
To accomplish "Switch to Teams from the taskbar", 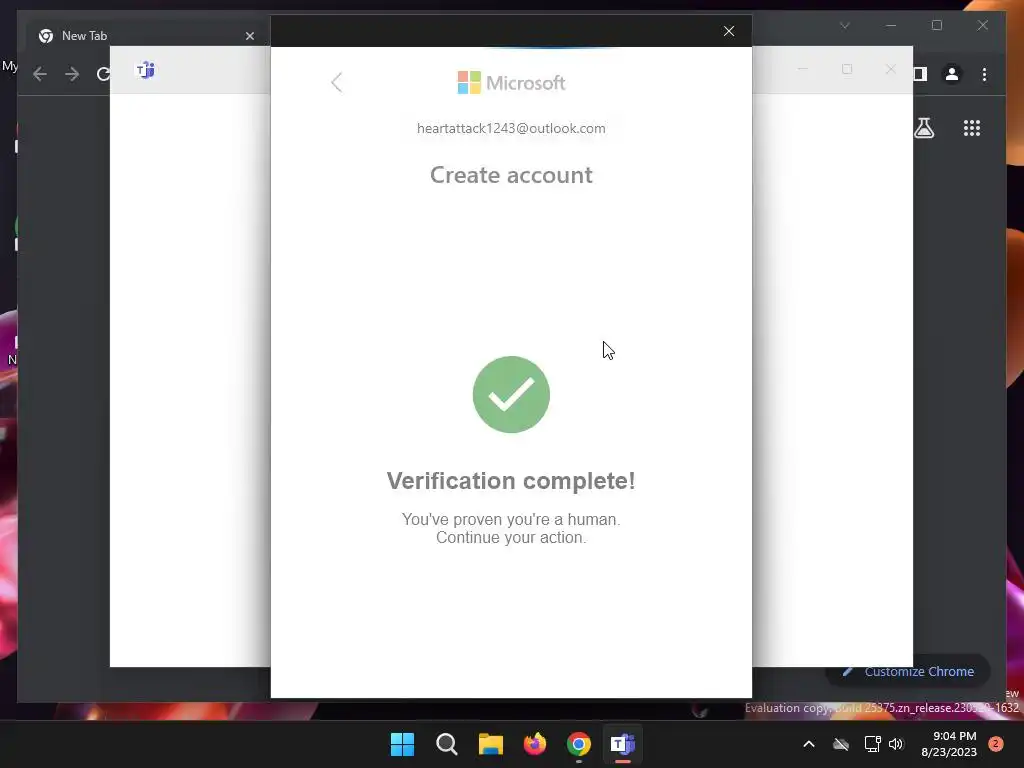I will tap(623, 744).
